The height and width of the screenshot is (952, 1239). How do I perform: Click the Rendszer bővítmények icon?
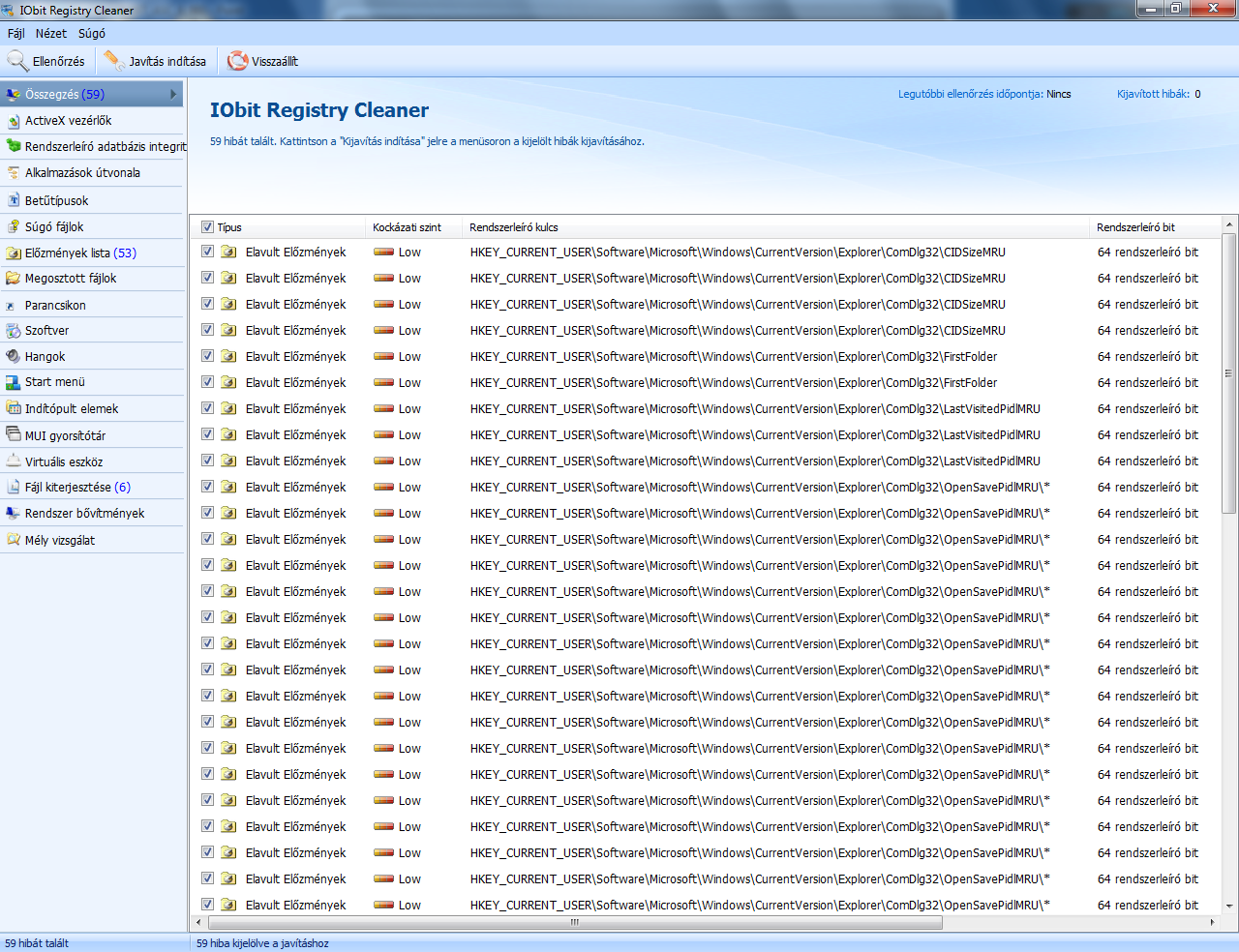pos(14,513)
